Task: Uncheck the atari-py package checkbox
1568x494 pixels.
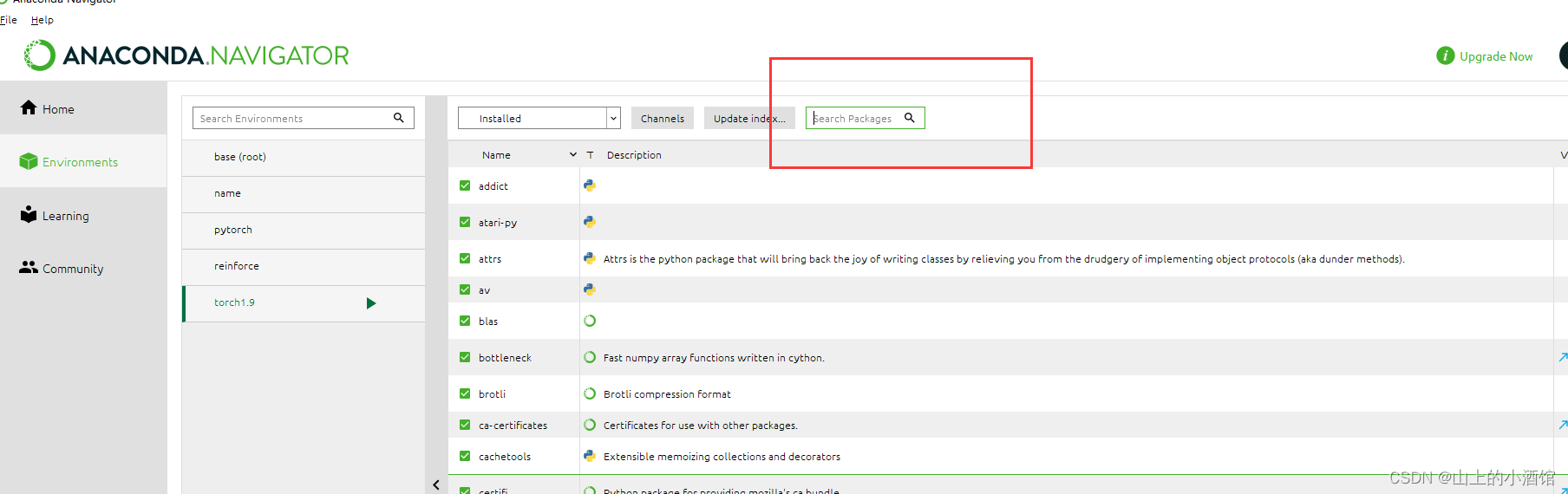Action: point(465,222)
